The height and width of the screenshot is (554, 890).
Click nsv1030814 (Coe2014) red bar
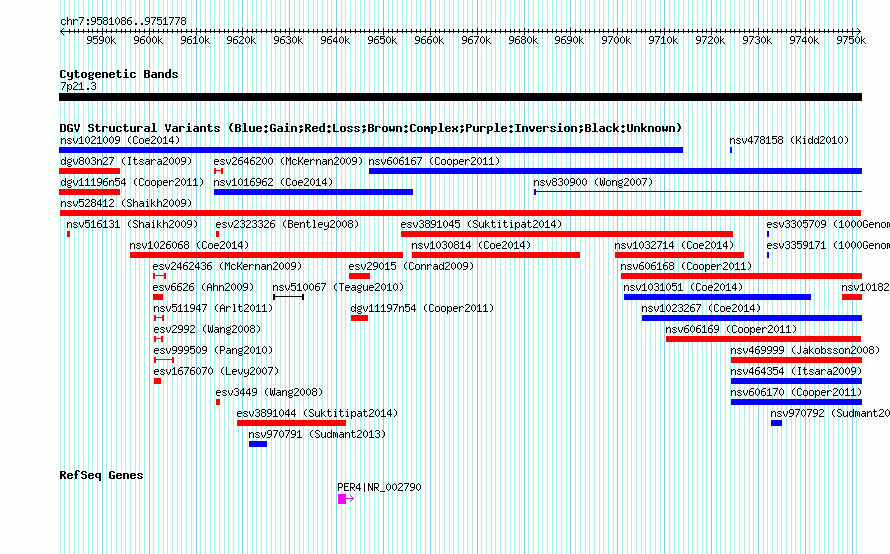(x=496, y=255)
